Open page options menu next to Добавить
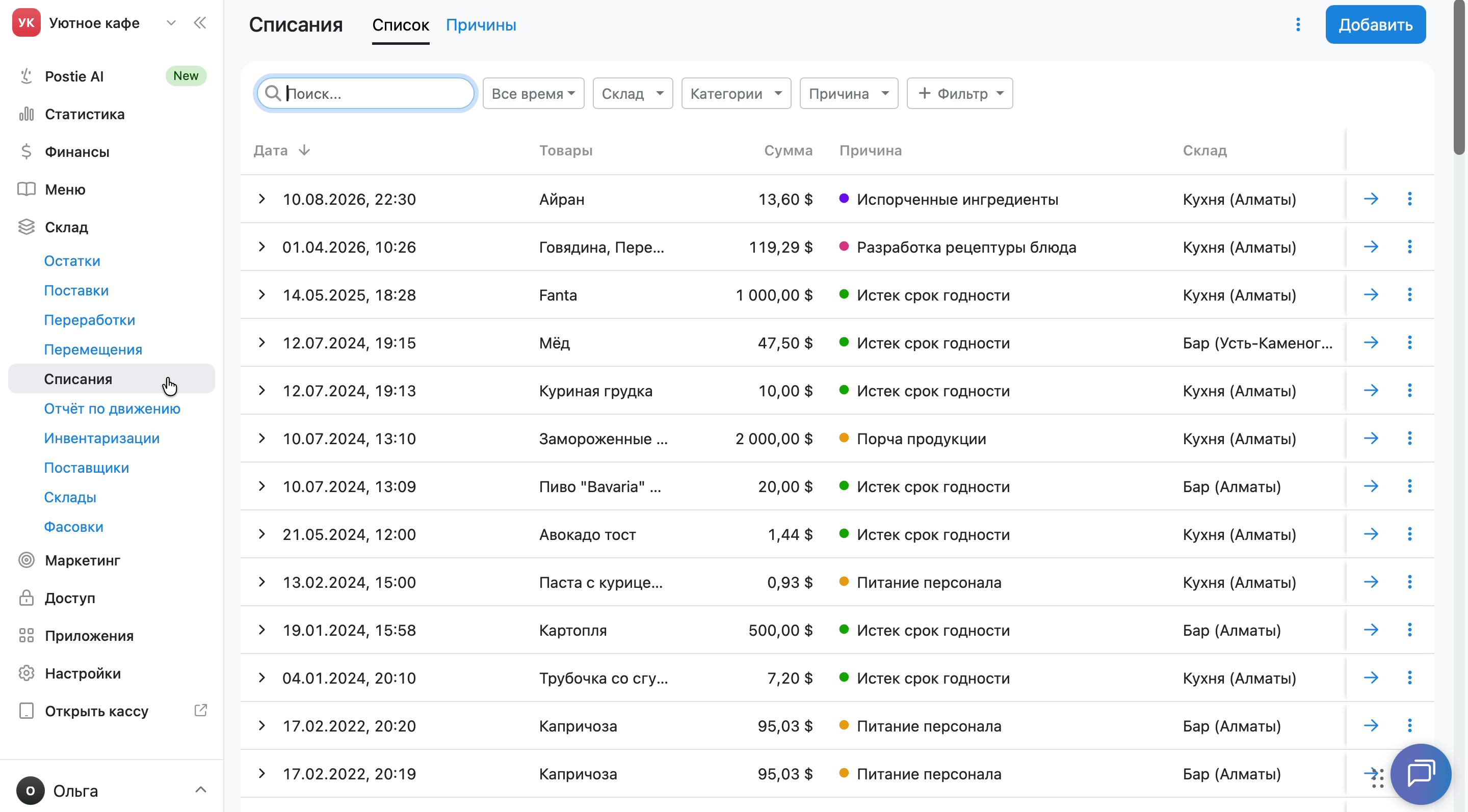Screen dimensions: 1468x812 pyautogui.click(x=1298, y=24)
